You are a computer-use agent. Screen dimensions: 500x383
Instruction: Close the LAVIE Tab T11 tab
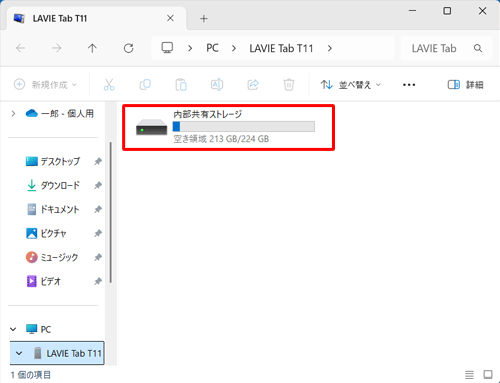pos(170,18)
